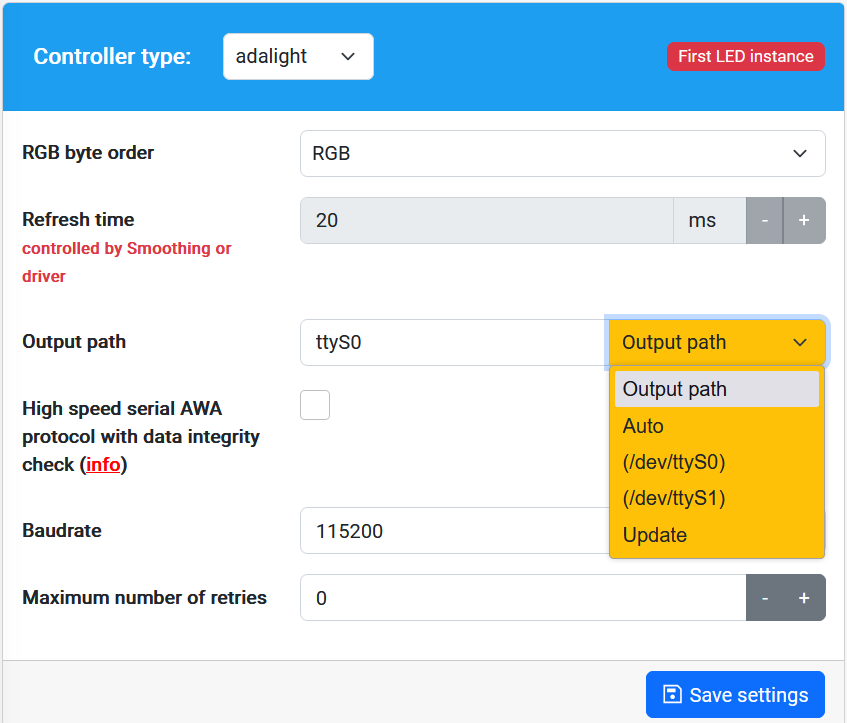Choose (/dev/ttyS0) in the dropdown list
This screenshot has width=847, height=723.
[x=673, y=462]
